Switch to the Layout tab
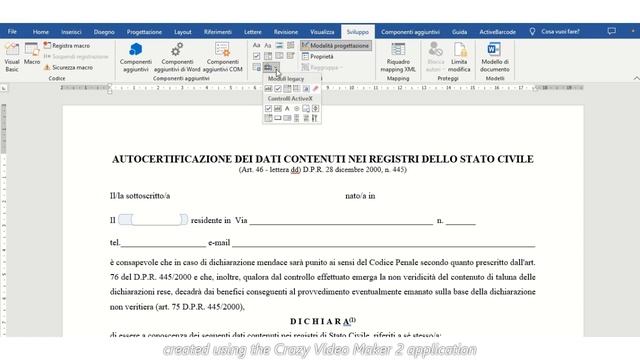 coord(182,31)
